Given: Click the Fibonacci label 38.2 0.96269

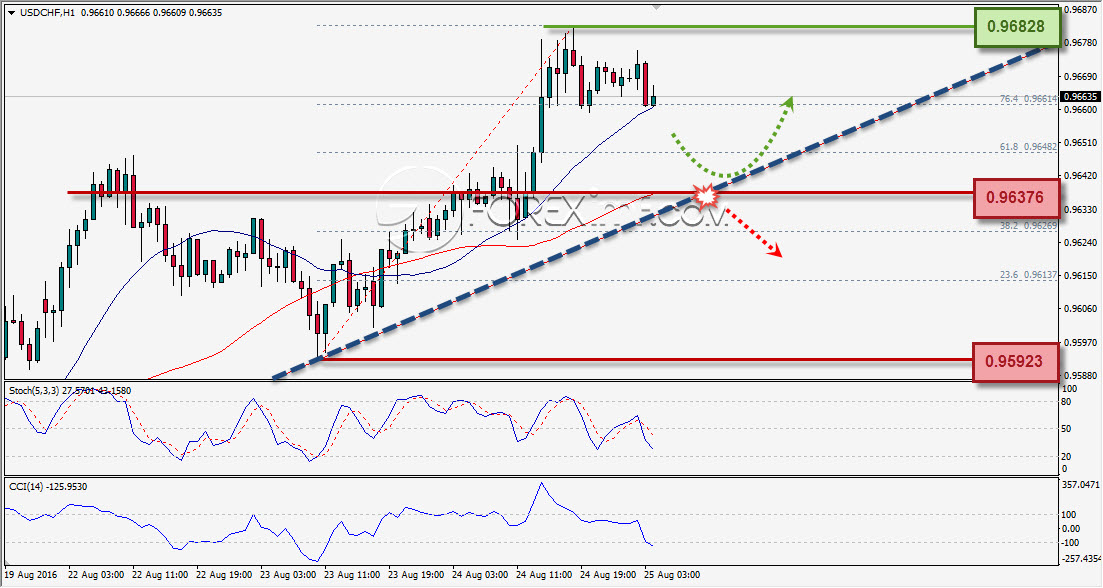Looking at the screenshot, I should [1028, 226].
